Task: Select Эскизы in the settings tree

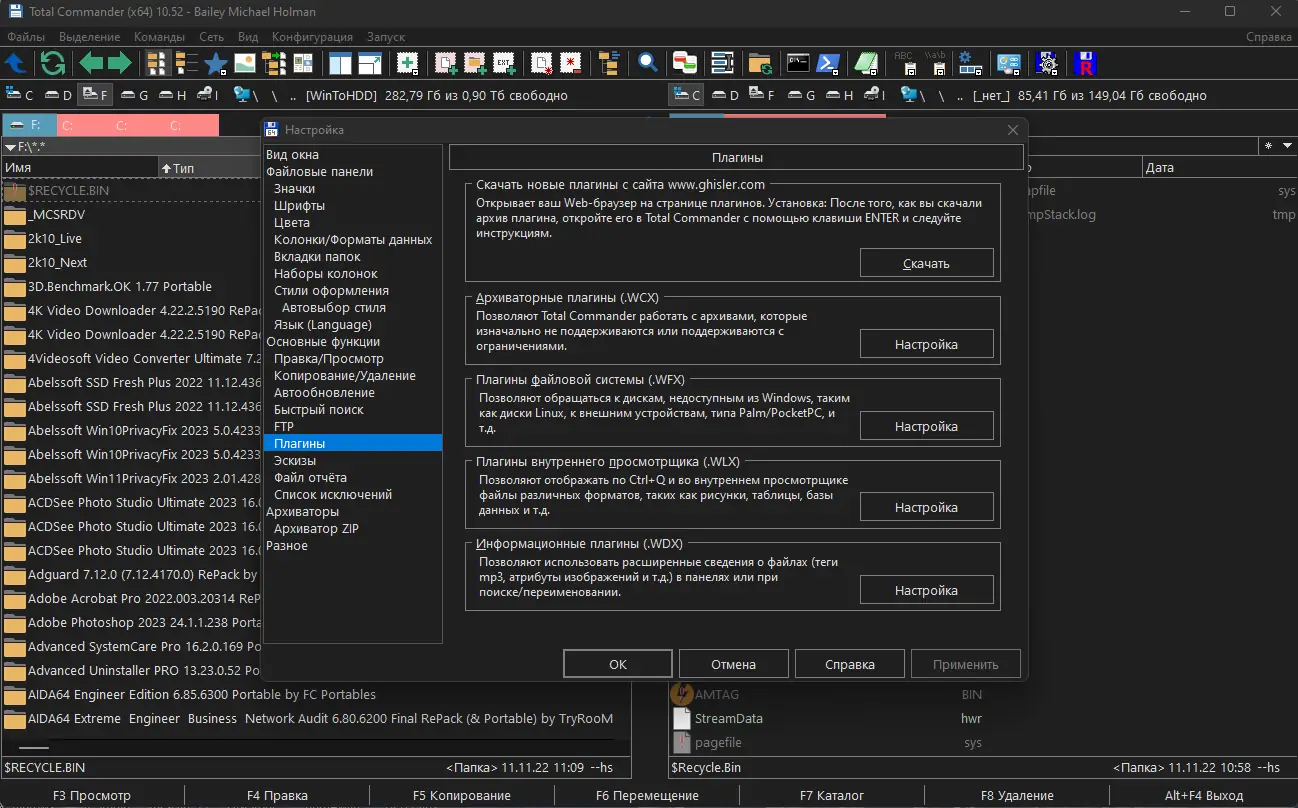Action: 295,461
